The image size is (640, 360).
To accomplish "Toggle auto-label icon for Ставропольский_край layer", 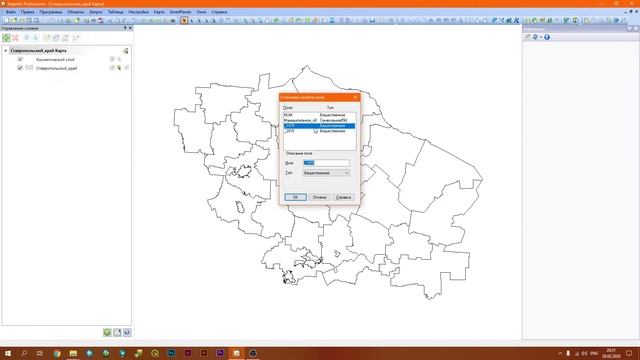I will 127,68.
